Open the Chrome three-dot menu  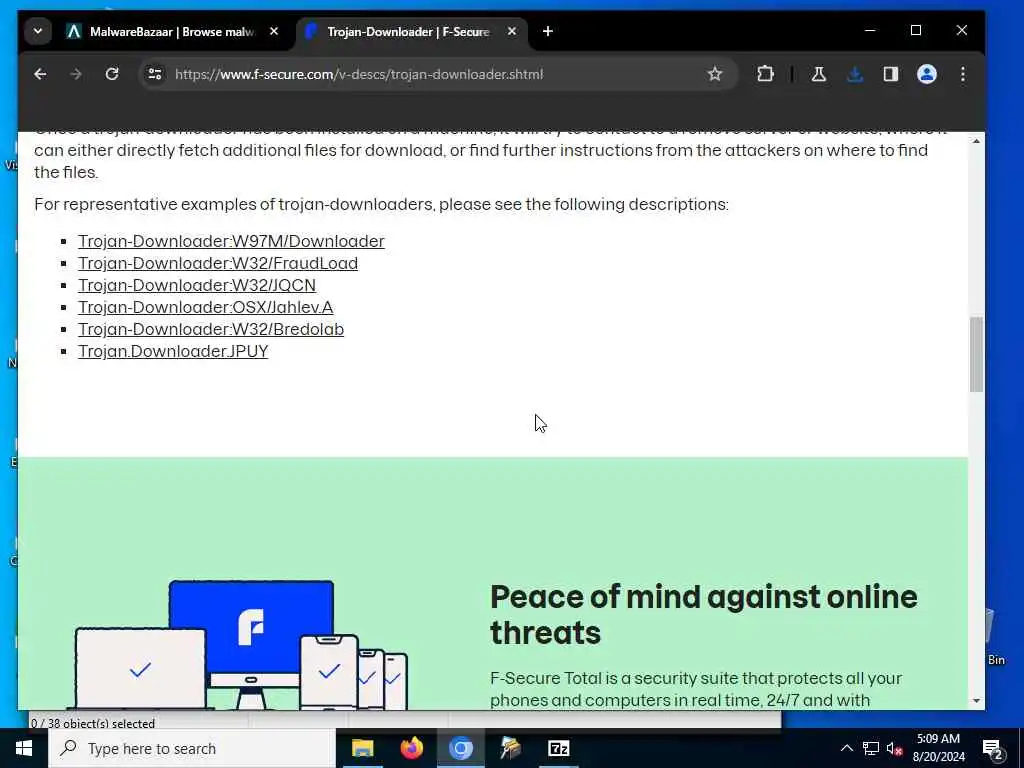click(x=963, y=74)
